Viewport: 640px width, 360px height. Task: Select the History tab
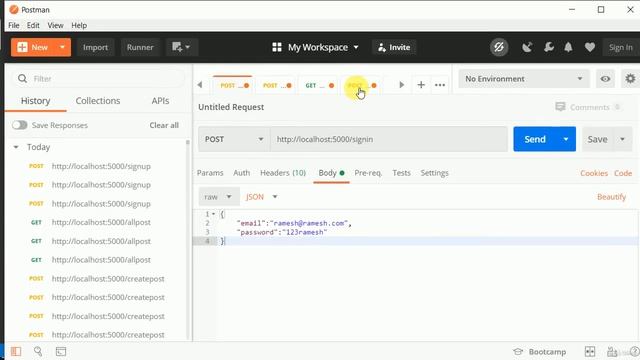point(36,101)
